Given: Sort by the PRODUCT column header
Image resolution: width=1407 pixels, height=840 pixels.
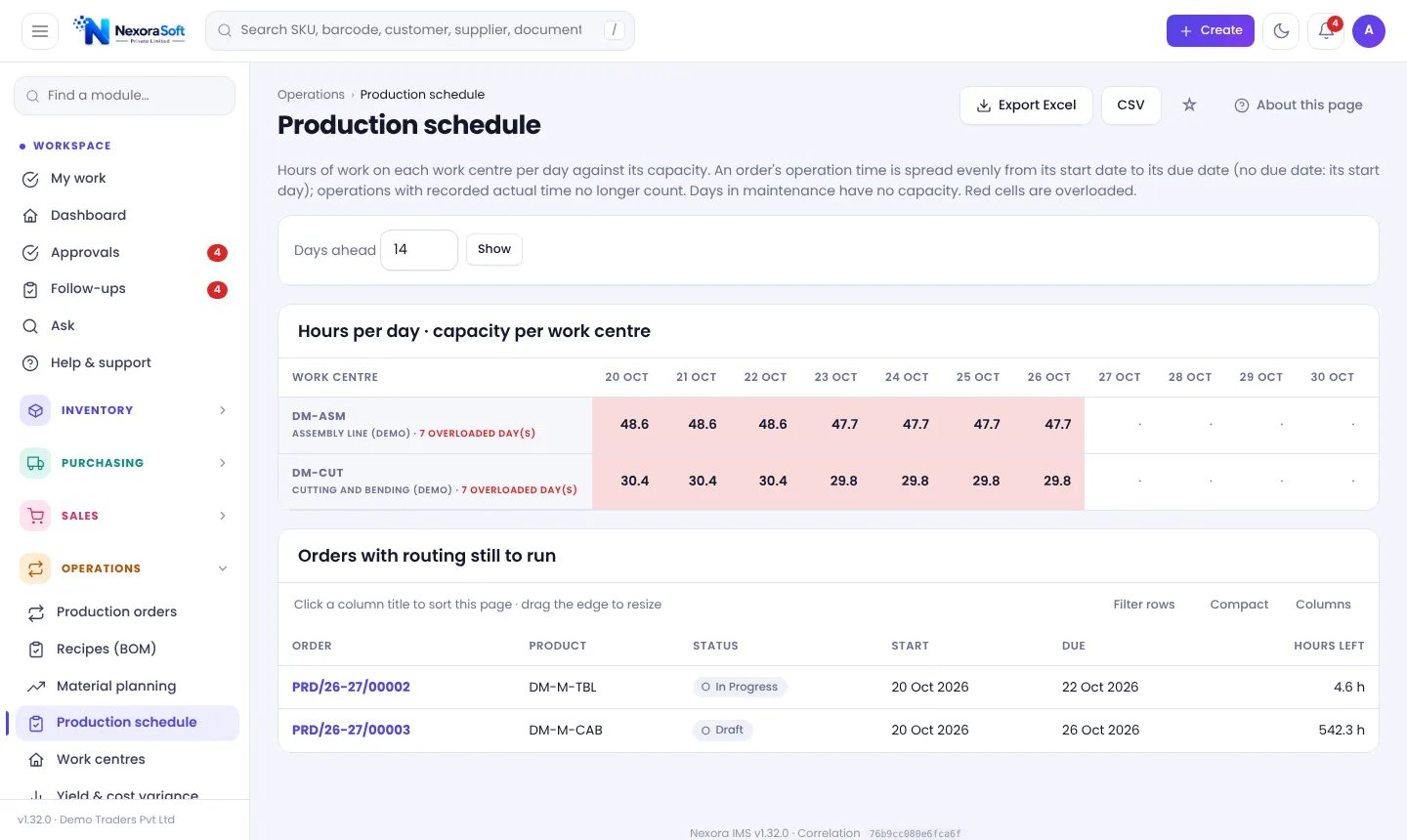Looking at the screenshot, I should (557, 646).
